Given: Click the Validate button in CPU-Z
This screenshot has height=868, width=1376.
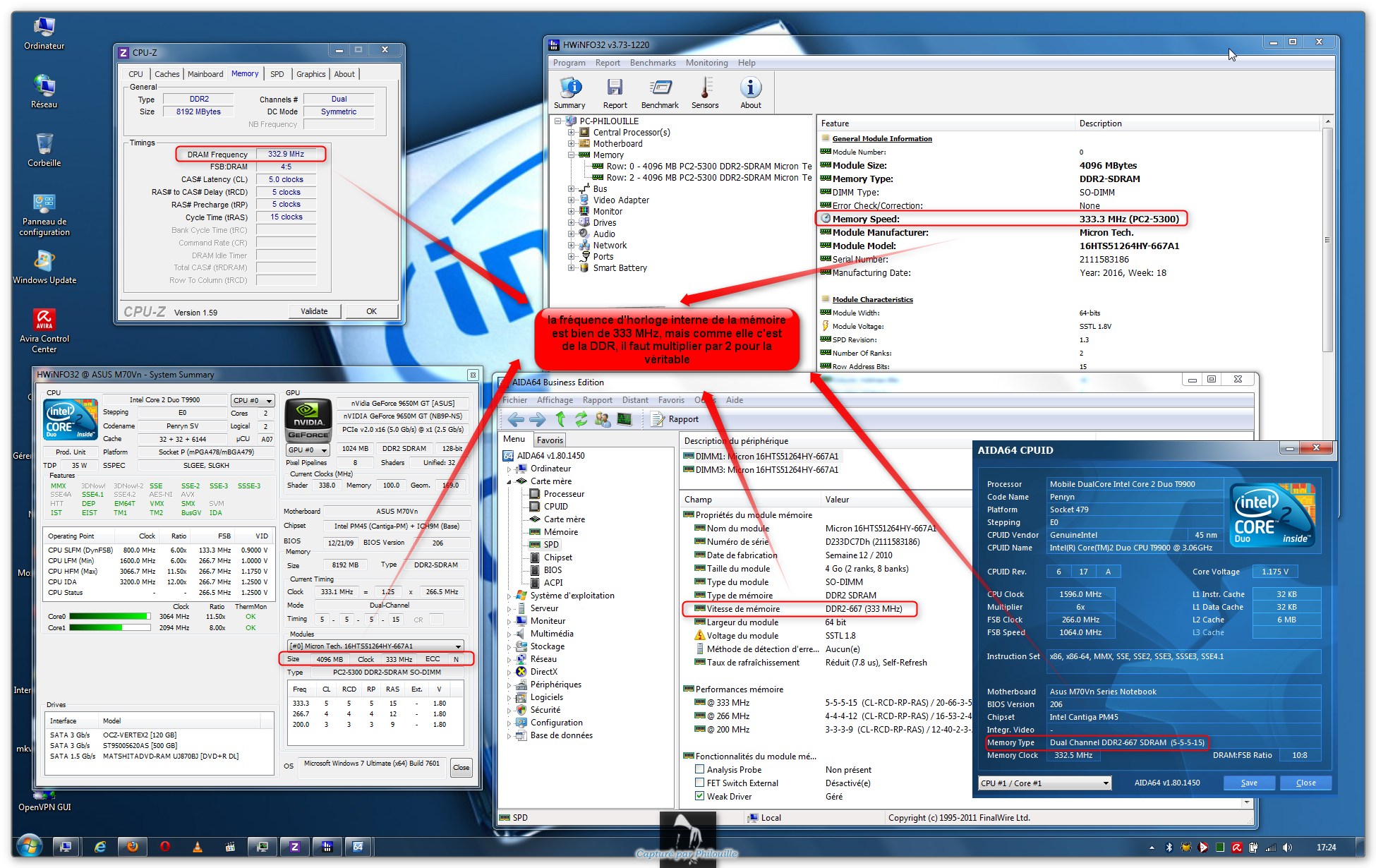Looking at the screenshot, I should pos(315,311).
